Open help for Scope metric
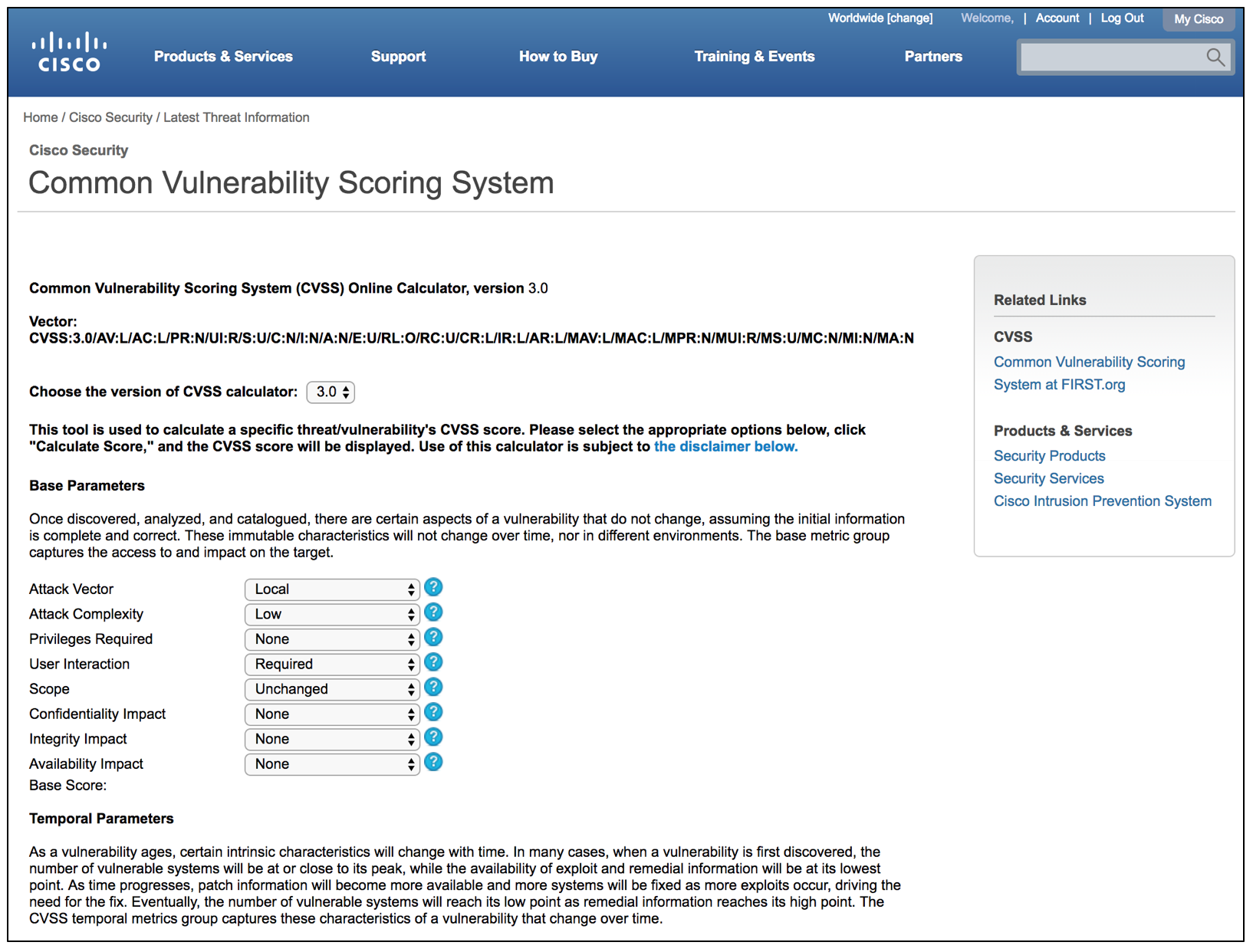 433,688
